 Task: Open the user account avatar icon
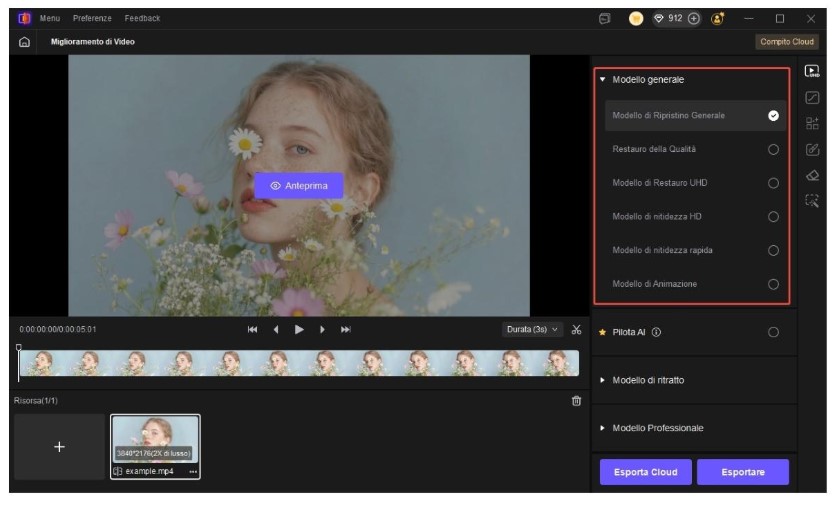click(717, 19)
